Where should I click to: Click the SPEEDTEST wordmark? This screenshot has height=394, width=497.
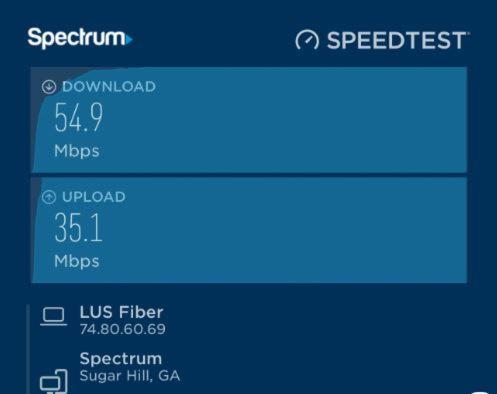pos(398,40)
